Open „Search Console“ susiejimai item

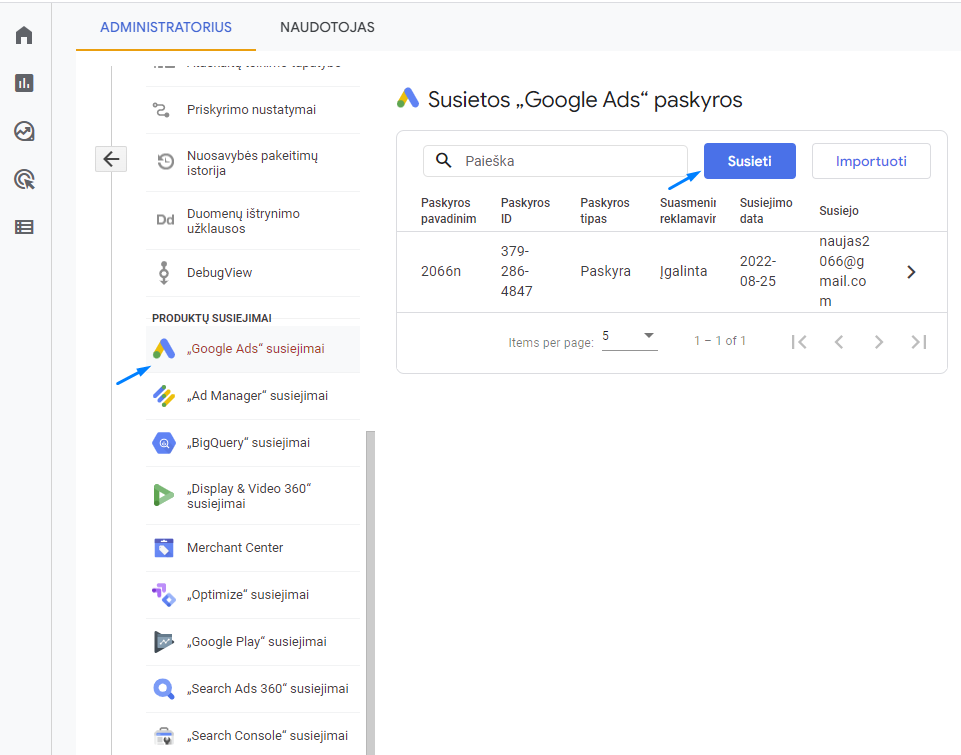pyautogui.click(x=253, y=735)
